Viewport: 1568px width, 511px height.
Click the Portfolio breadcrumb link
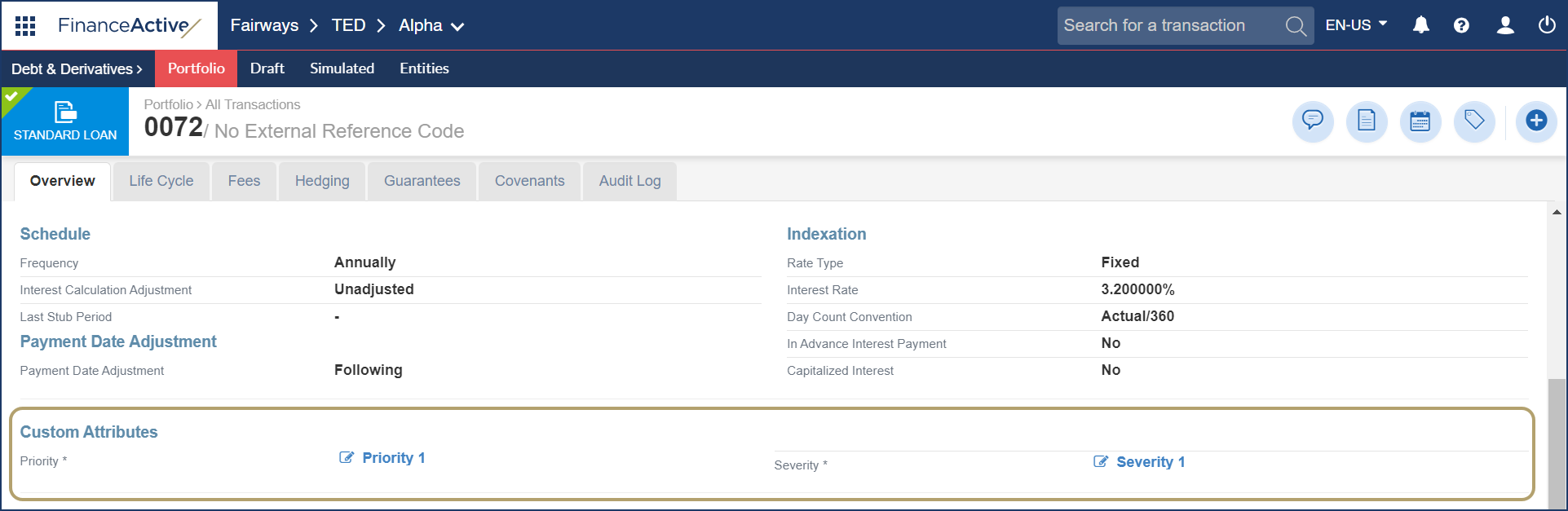pyautogui.click(x=168, y=104)
